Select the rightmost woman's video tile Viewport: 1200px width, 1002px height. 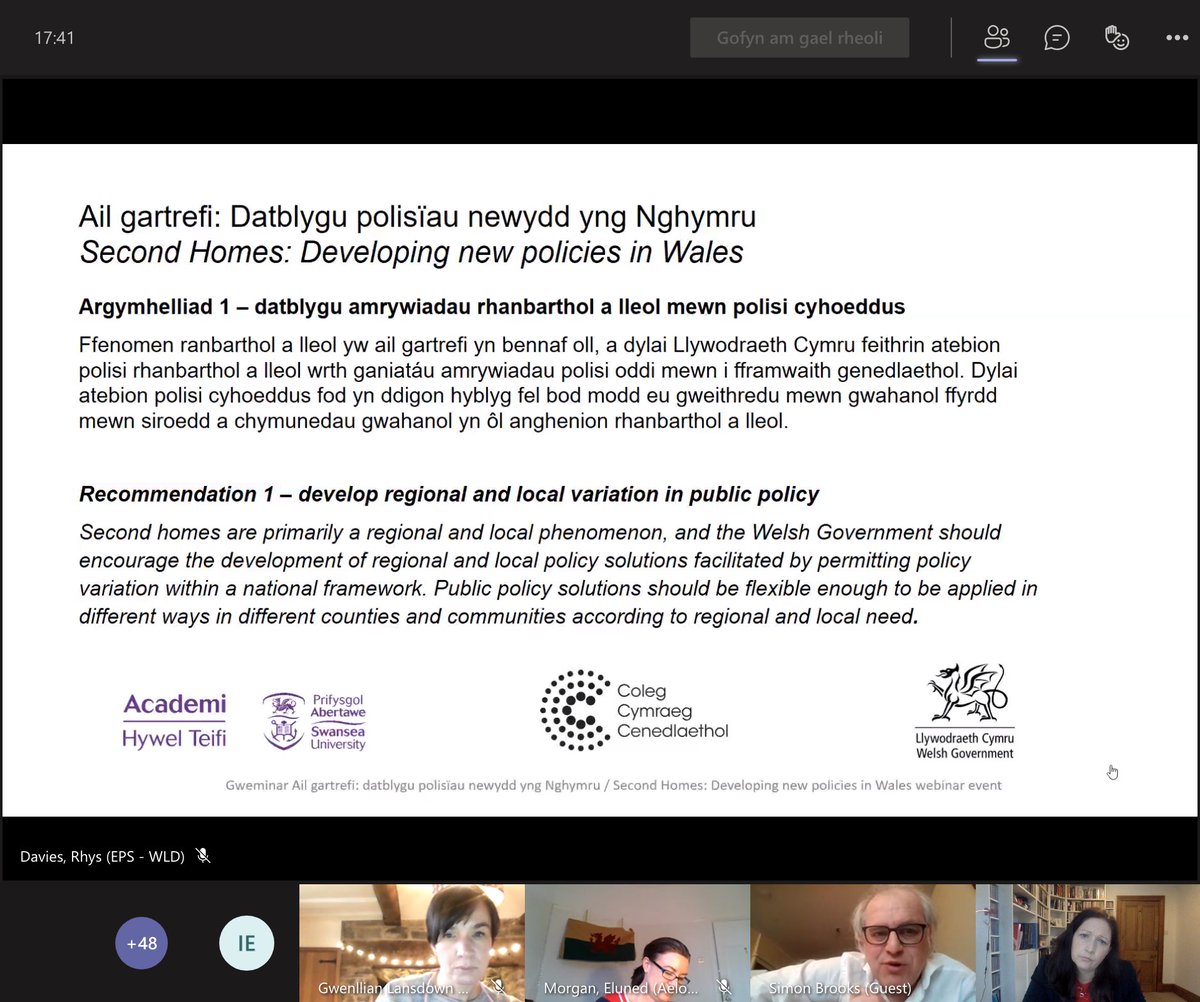pos(1088,943)
